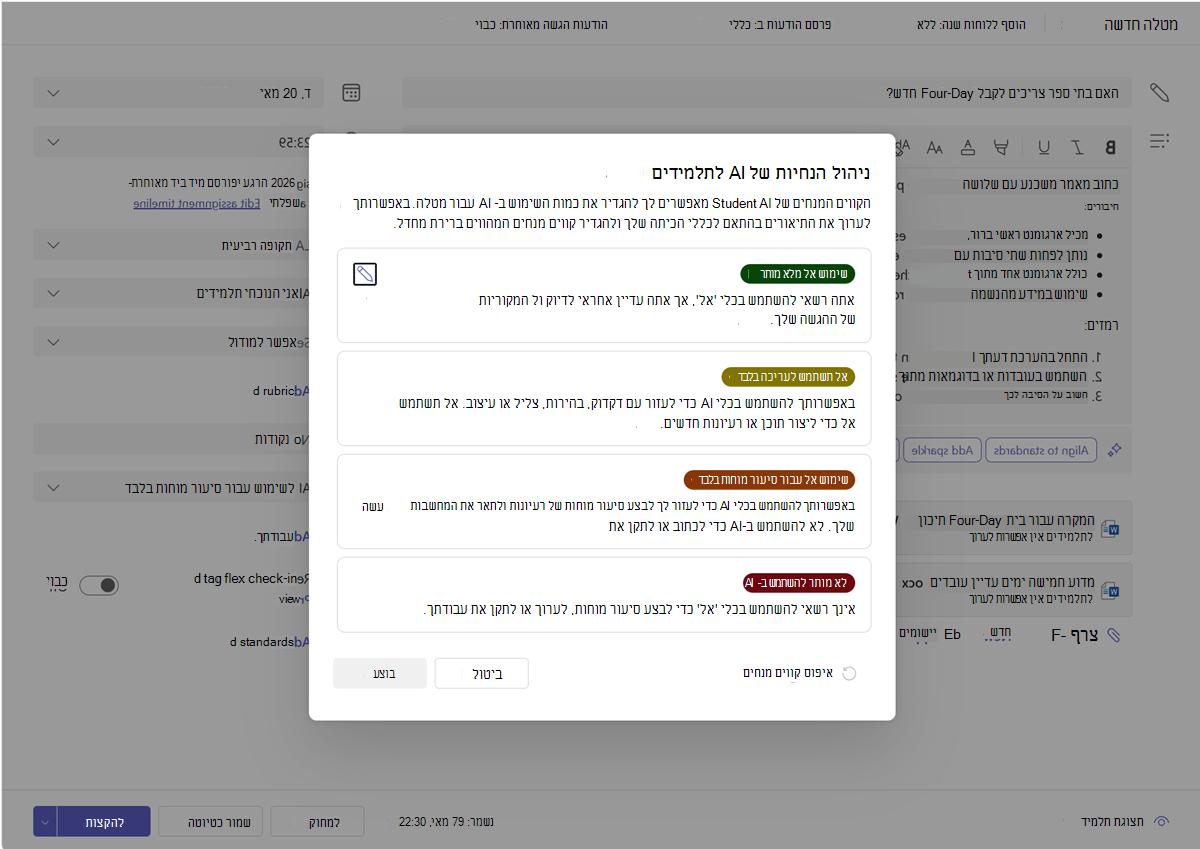Toggle bold formatting B icon
The image size is (1200, 849).
tap(1109, 148)
